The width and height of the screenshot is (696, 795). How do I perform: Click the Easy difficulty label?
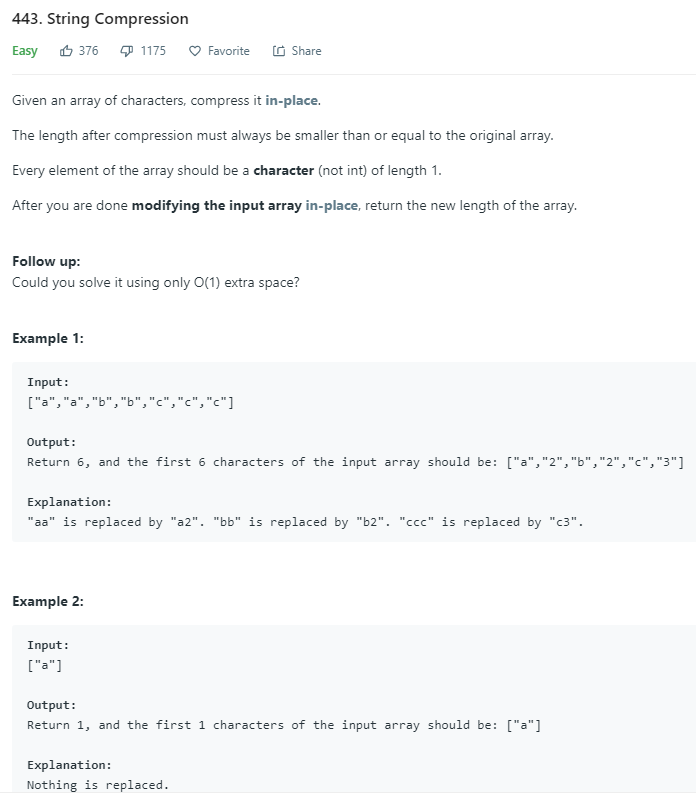(25, 51)
